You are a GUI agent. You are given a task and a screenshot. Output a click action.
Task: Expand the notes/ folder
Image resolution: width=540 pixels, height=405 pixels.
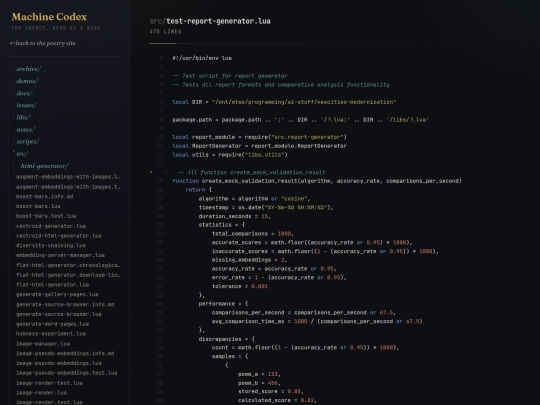(26, 129)
